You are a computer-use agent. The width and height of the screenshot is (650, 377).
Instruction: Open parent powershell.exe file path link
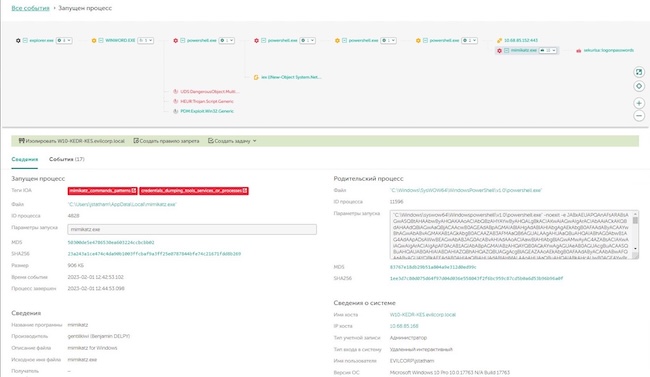pos(466,190)
